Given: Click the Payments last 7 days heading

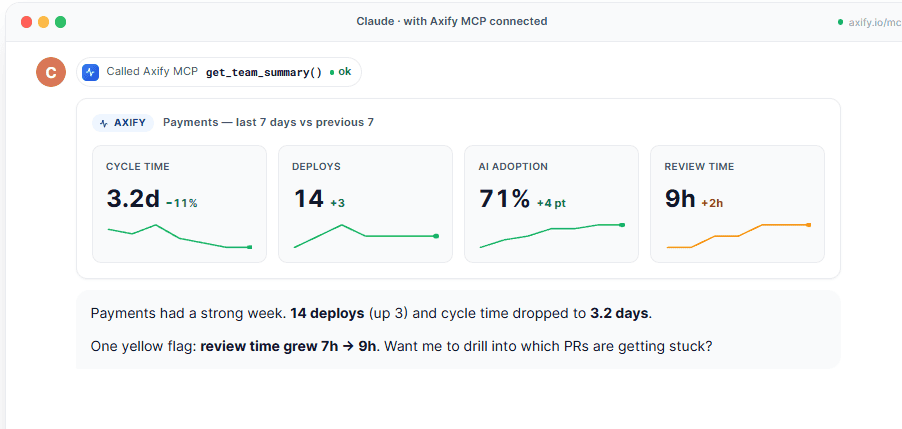Looking at the screenshot, I should click(268, 122).
